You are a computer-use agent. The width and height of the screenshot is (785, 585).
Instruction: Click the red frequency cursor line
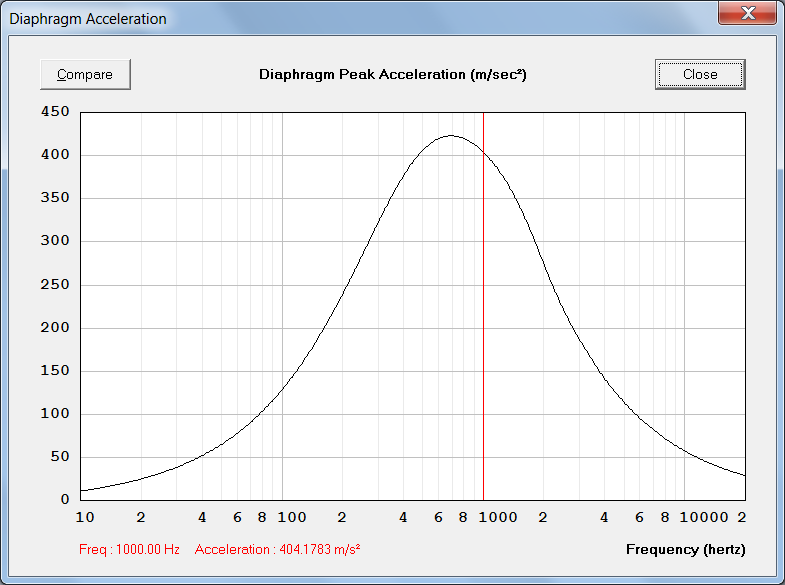[x=483, y=306]
